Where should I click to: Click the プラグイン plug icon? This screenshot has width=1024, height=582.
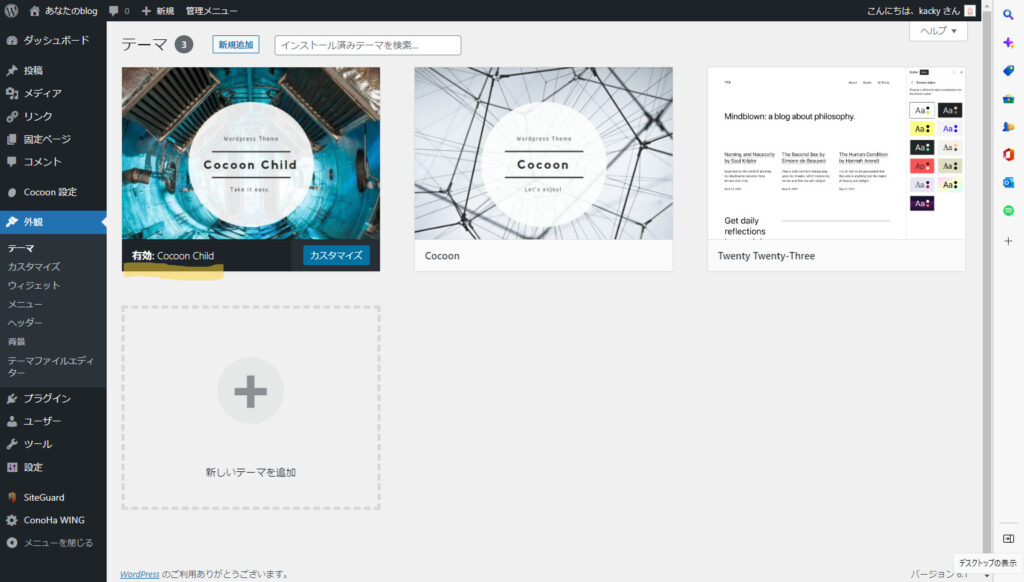pos(12,398)
